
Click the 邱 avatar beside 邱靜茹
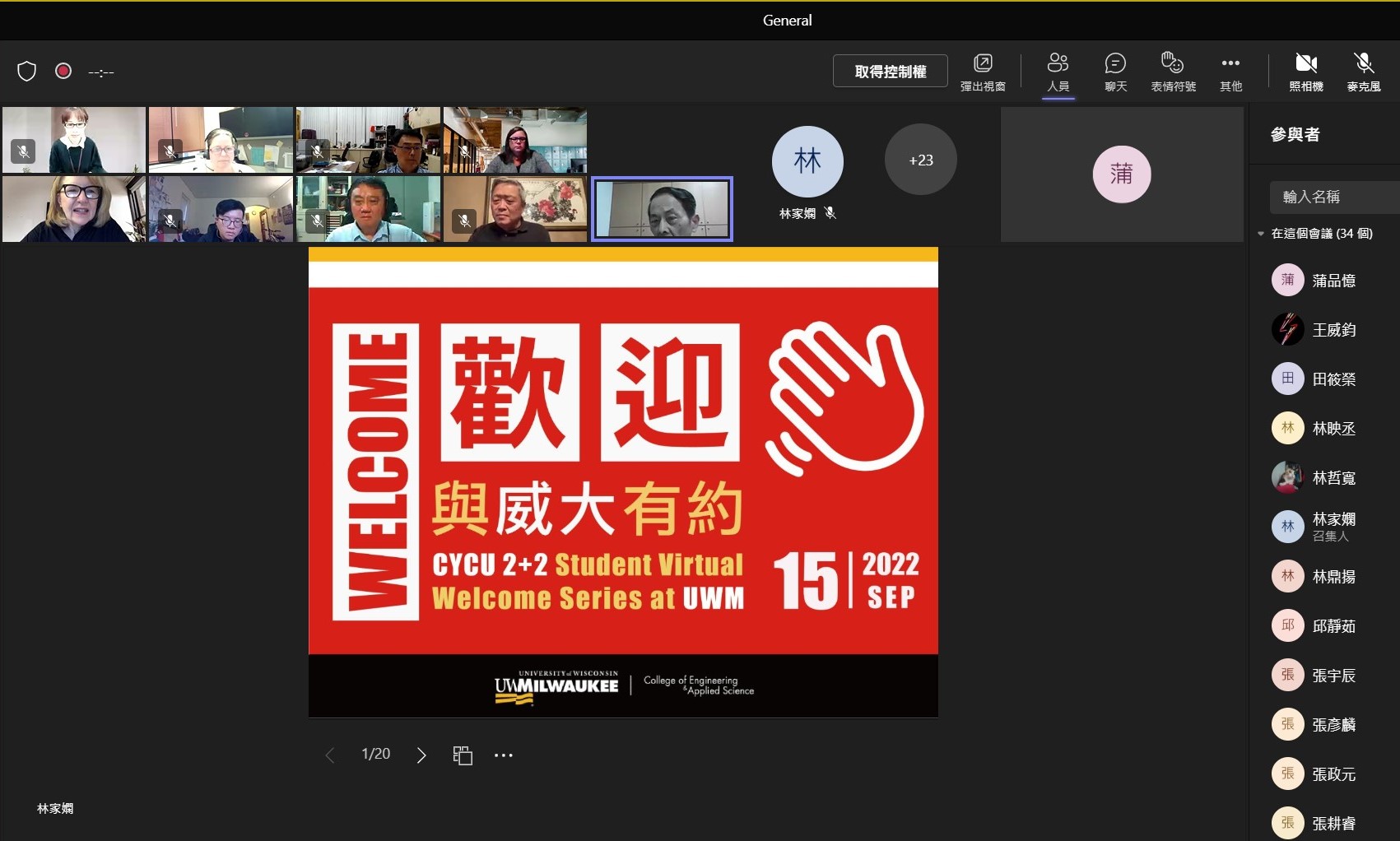pos(1287,625)
